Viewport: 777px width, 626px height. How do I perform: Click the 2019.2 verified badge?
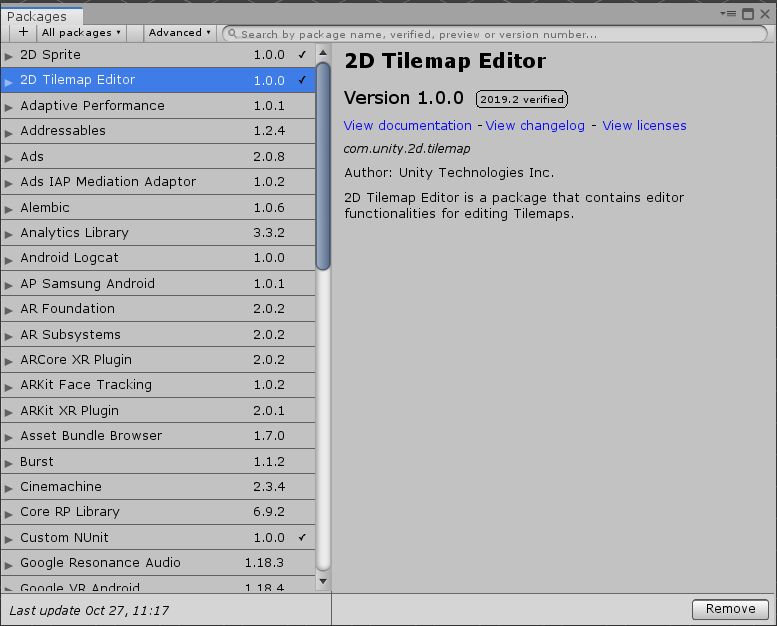click(x=522, y=99)
